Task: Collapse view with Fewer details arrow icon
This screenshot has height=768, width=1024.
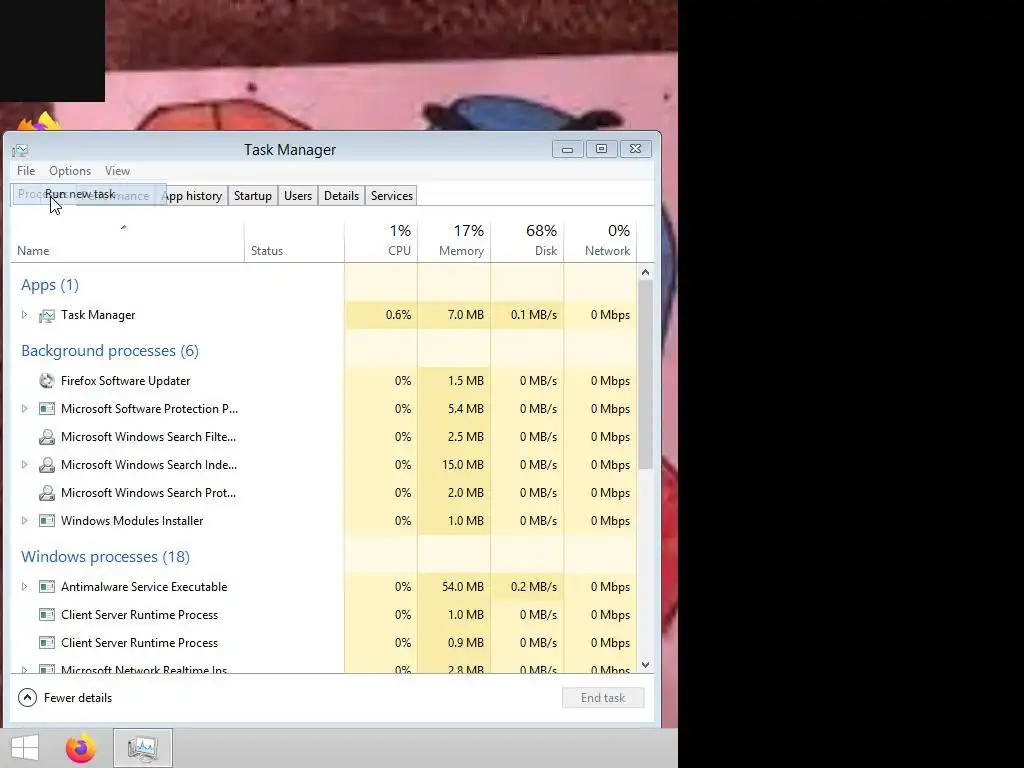Action: pos(27,697)
